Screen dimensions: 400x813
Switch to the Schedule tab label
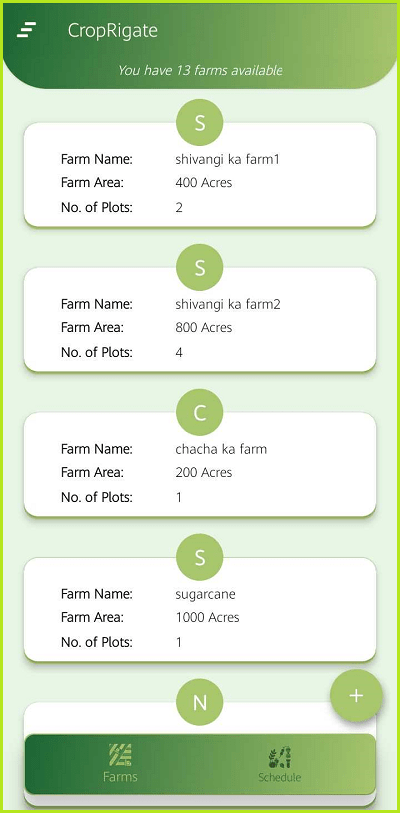pos(280,777)
